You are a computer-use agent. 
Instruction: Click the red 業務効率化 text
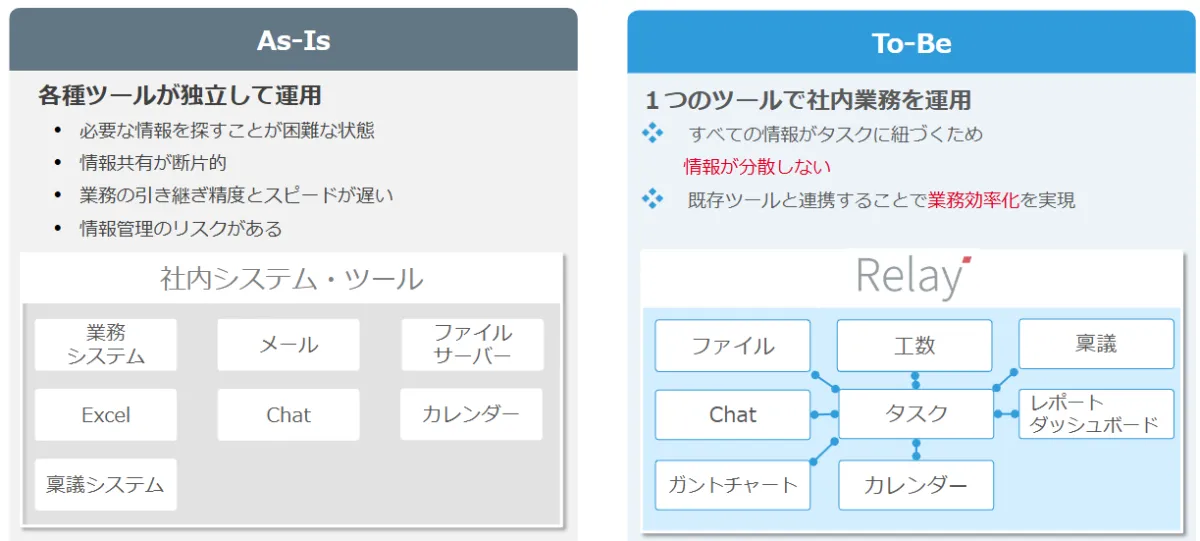point(973,200)
